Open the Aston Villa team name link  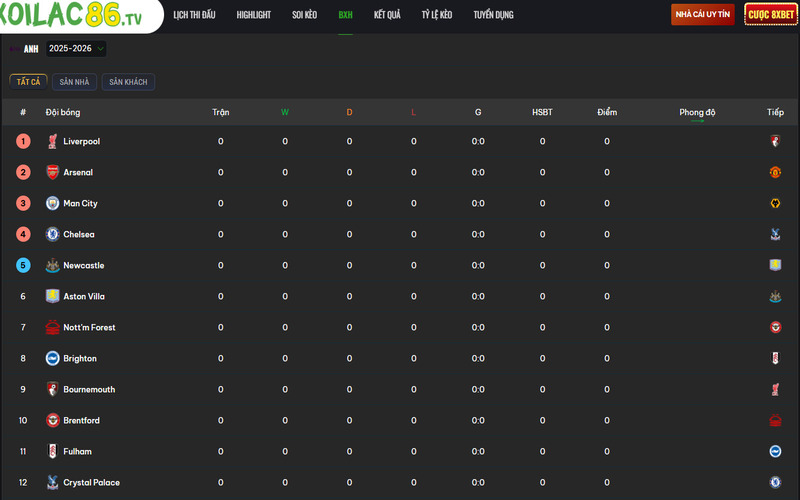coord(84,296)
